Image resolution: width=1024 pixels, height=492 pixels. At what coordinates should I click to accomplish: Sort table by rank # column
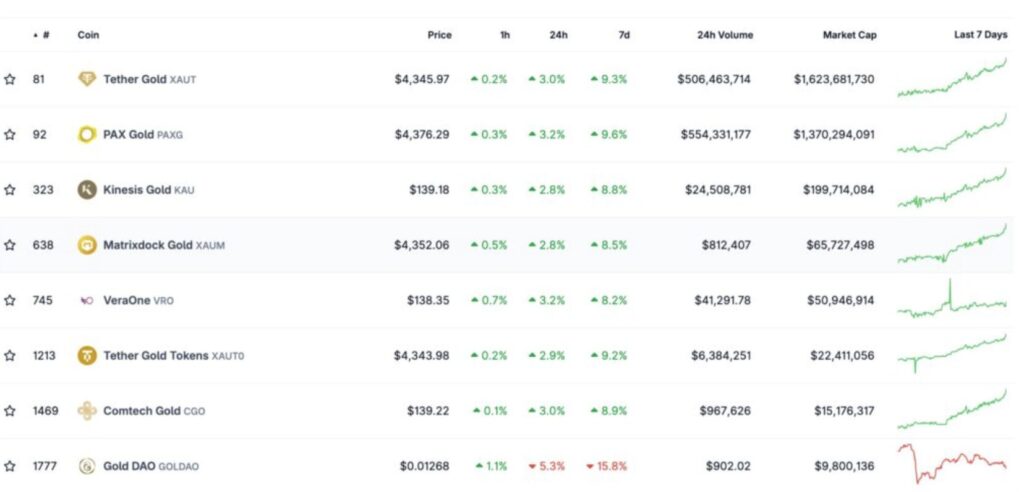click(x=42, y=35)
